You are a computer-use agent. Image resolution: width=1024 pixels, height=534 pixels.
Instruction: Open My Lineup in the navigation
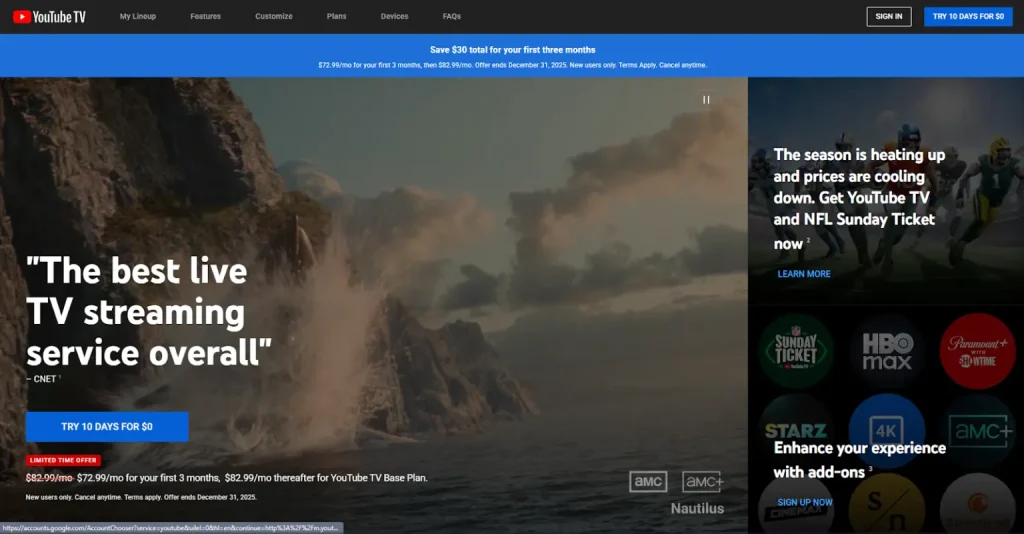[138, 16]
